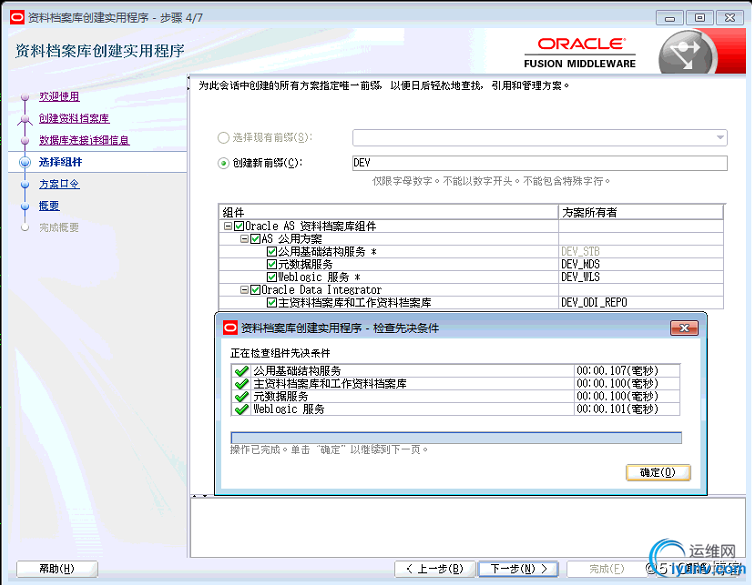
Task: Select the 选择现有前缀 radio button
Action: coord(223,138)
